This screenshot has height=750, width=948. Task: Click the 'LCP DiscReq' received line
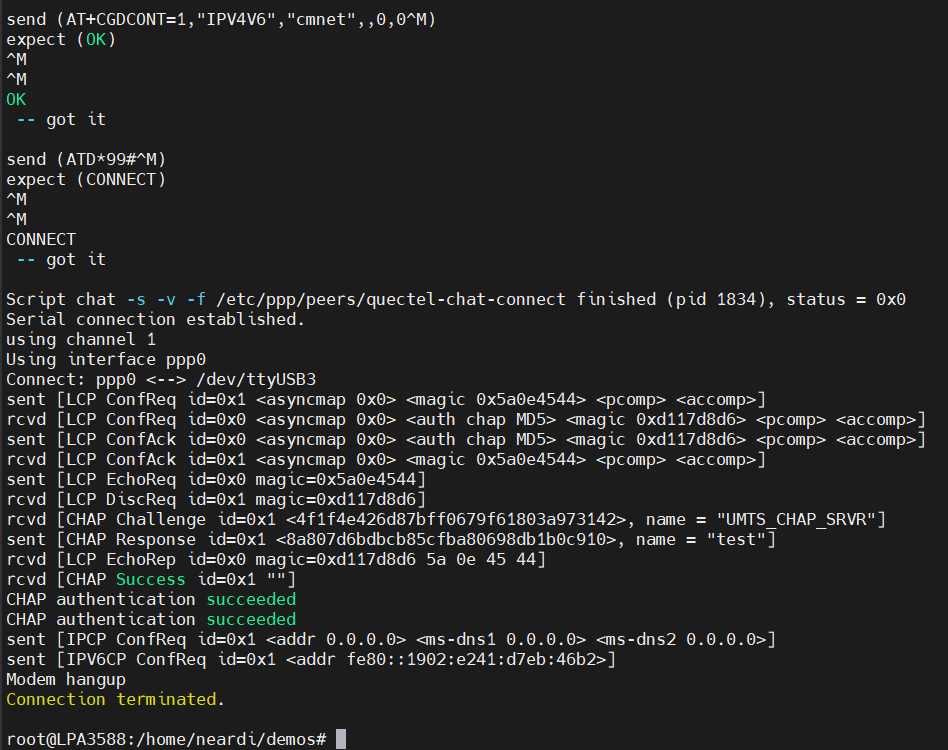tap(216, 500)
